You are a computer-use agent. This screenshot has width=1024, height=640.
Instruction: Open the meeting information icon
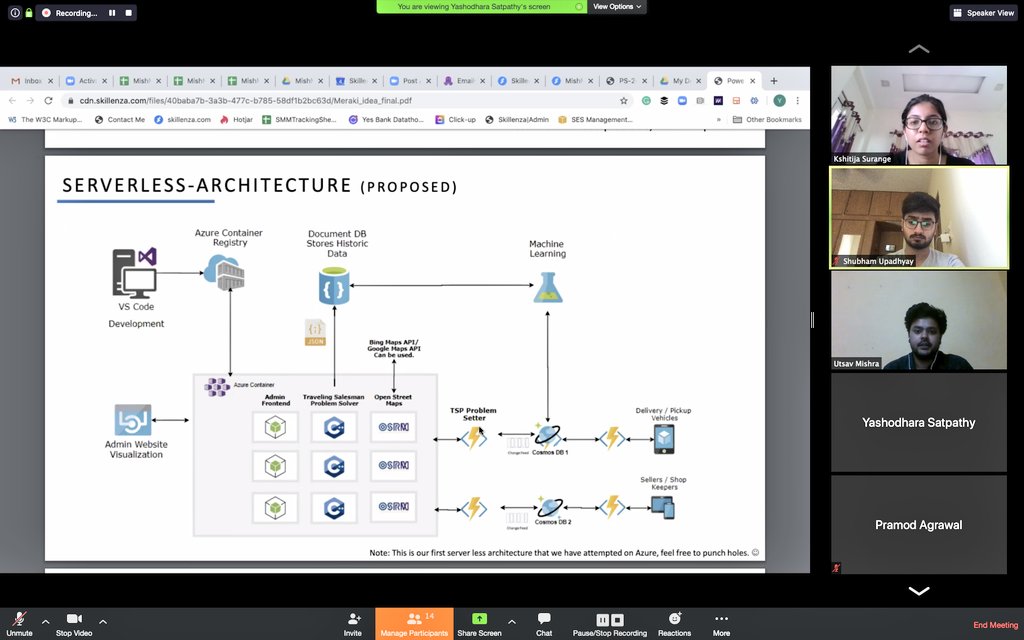(14, 12)
